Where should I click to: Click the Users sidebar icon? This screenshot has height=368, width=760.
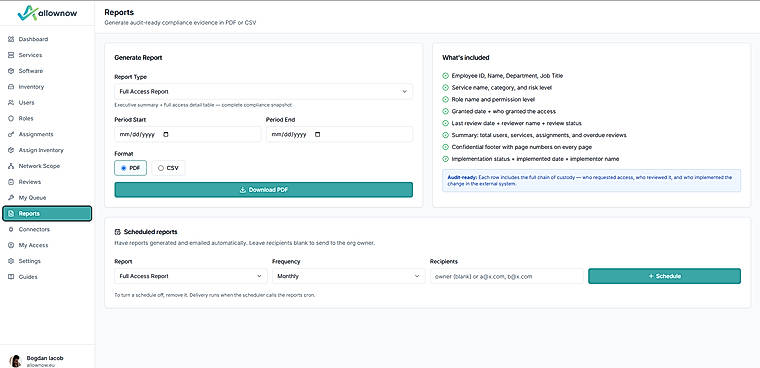(x=11, y=103)
